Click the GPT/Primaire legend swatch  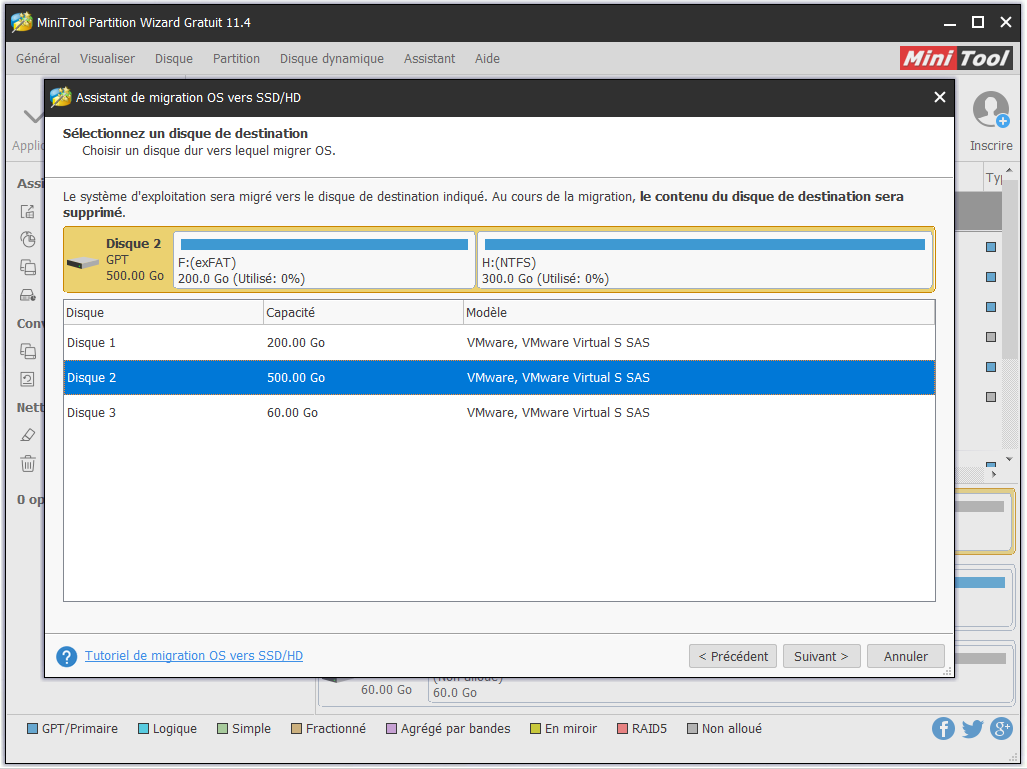[32, 729]
